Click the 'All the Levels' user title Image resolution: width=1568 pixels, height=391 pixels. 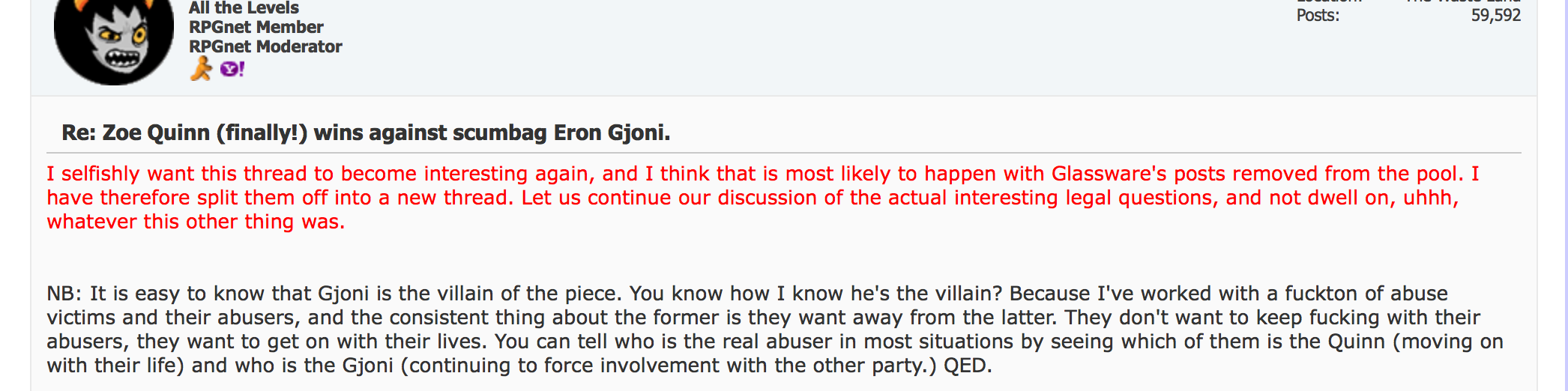pos(244,8)
